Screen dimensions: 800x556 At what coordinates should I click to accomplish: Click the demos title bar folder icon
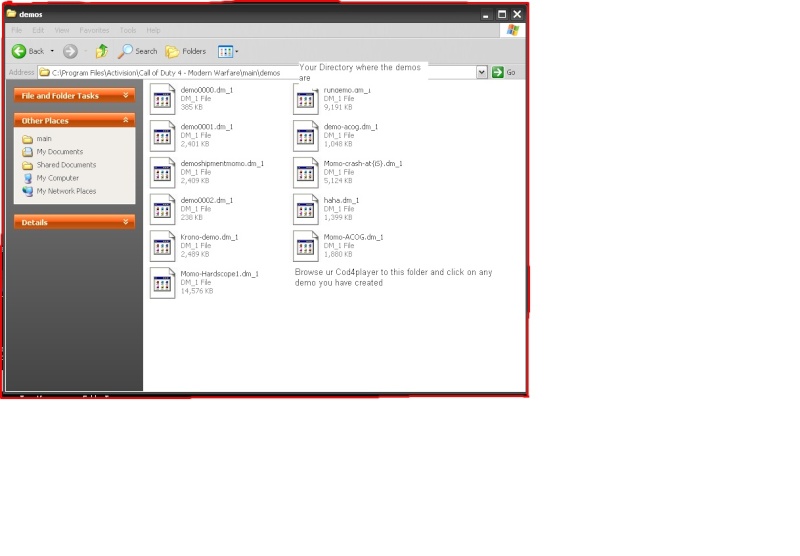tap(11, 13)
